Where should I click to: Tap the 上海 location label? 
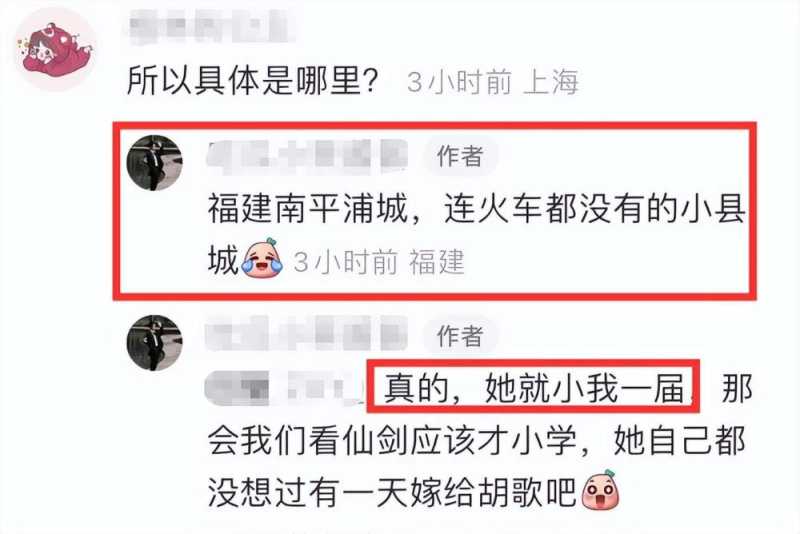(551, 82)
